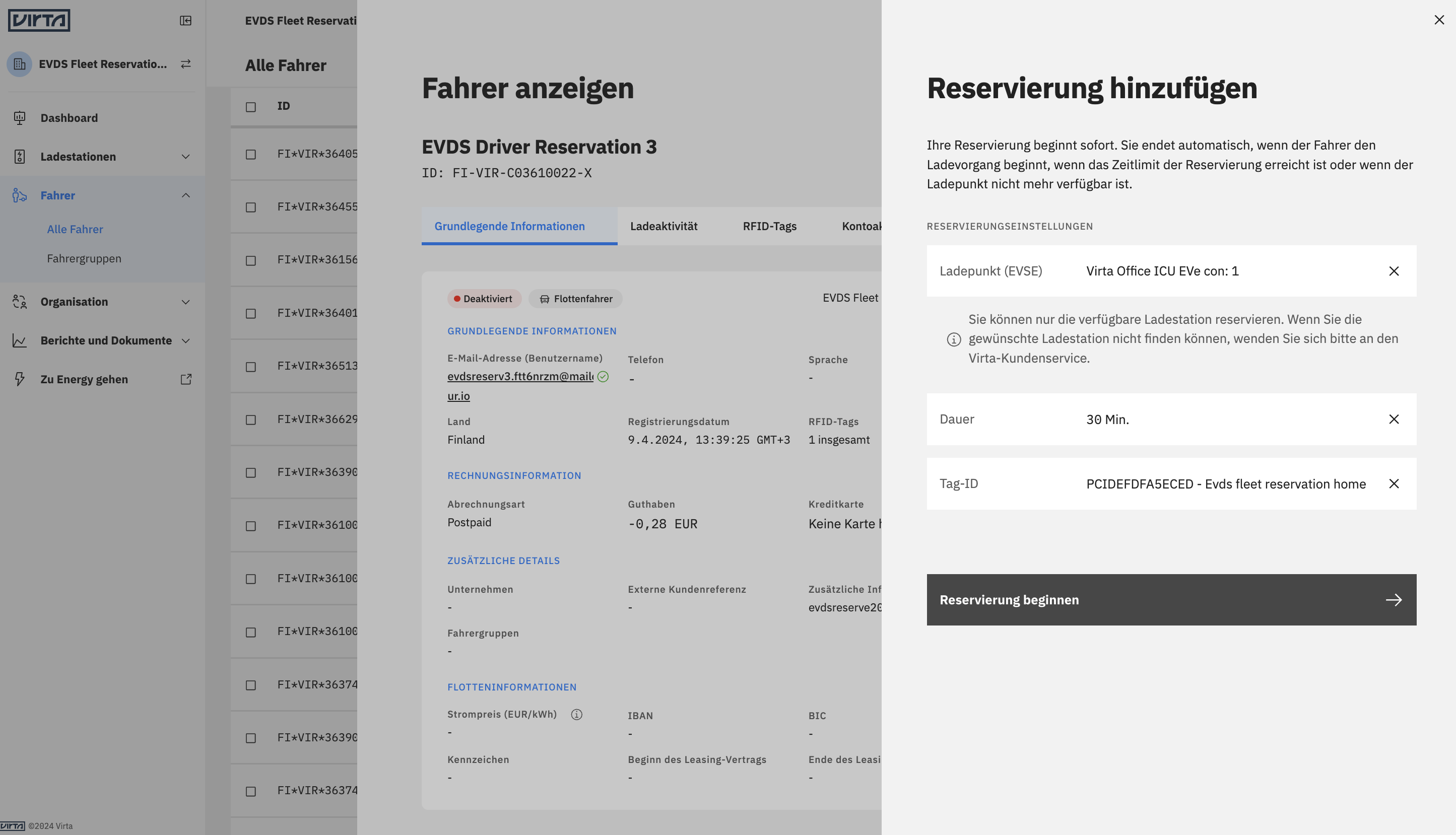This screenshot has height=835, width=1456.
Task: Click the EVDS Fleet Reservatio... organisation name
Action: click(103, 63)
